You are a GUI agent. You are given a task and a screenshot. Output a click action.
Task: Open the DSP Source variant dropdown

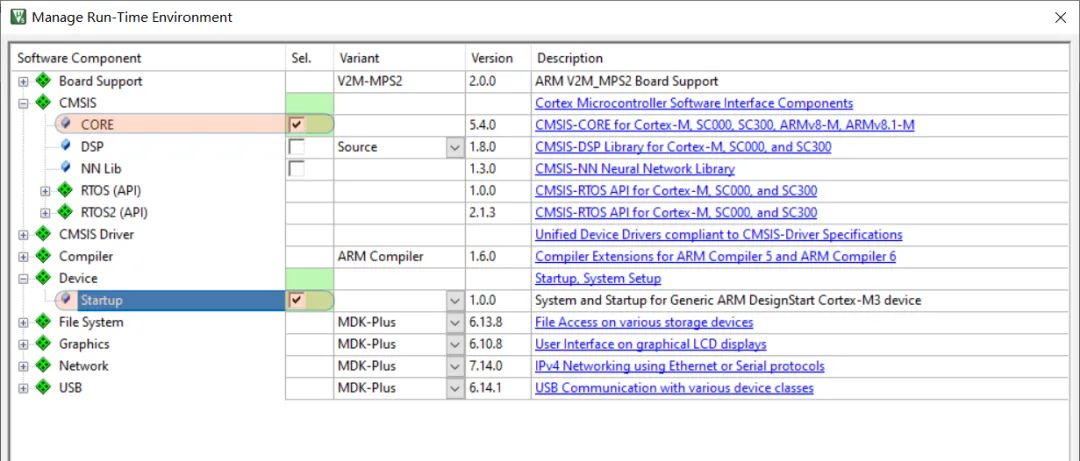[455, 147]
